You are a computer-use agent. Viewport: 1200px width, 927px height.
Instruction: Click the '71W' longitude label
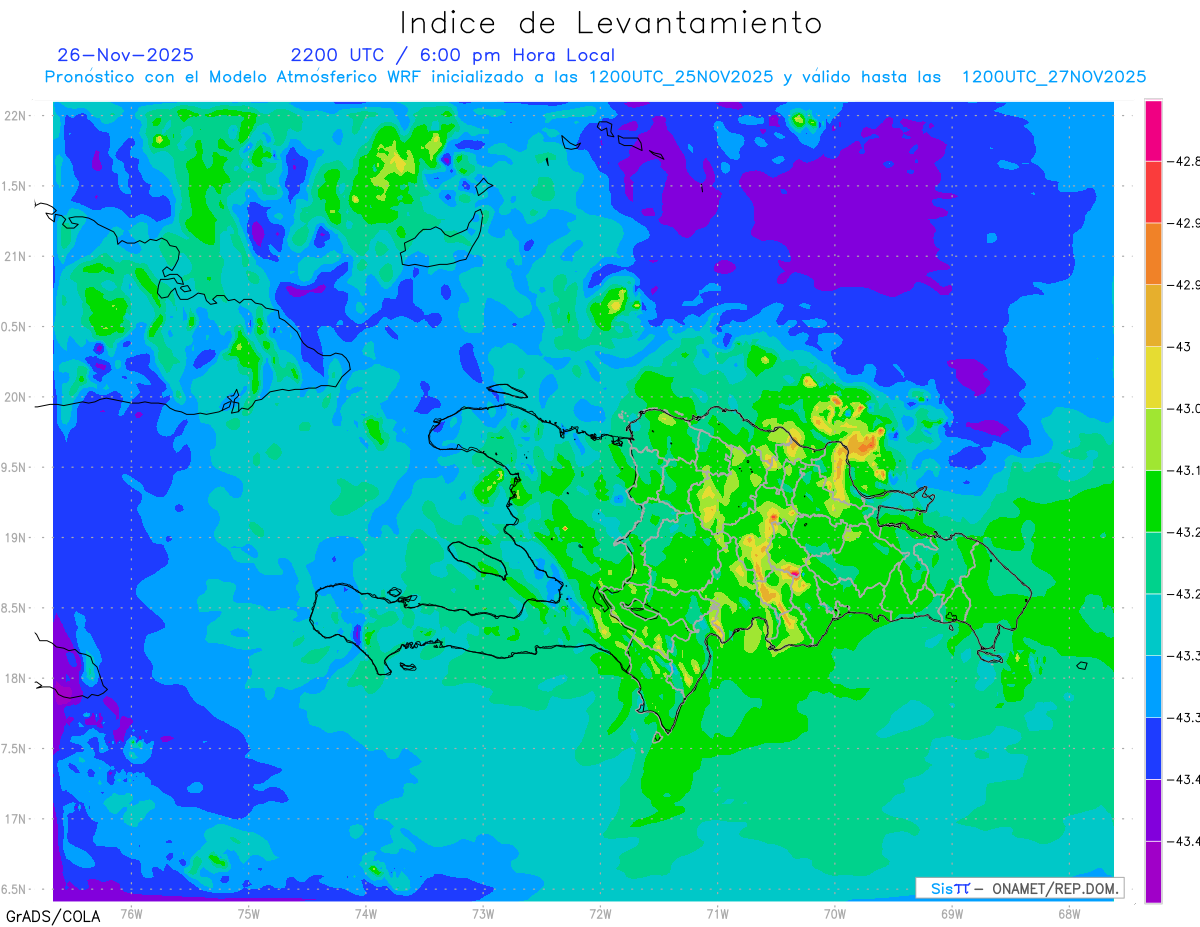[717, 913]
